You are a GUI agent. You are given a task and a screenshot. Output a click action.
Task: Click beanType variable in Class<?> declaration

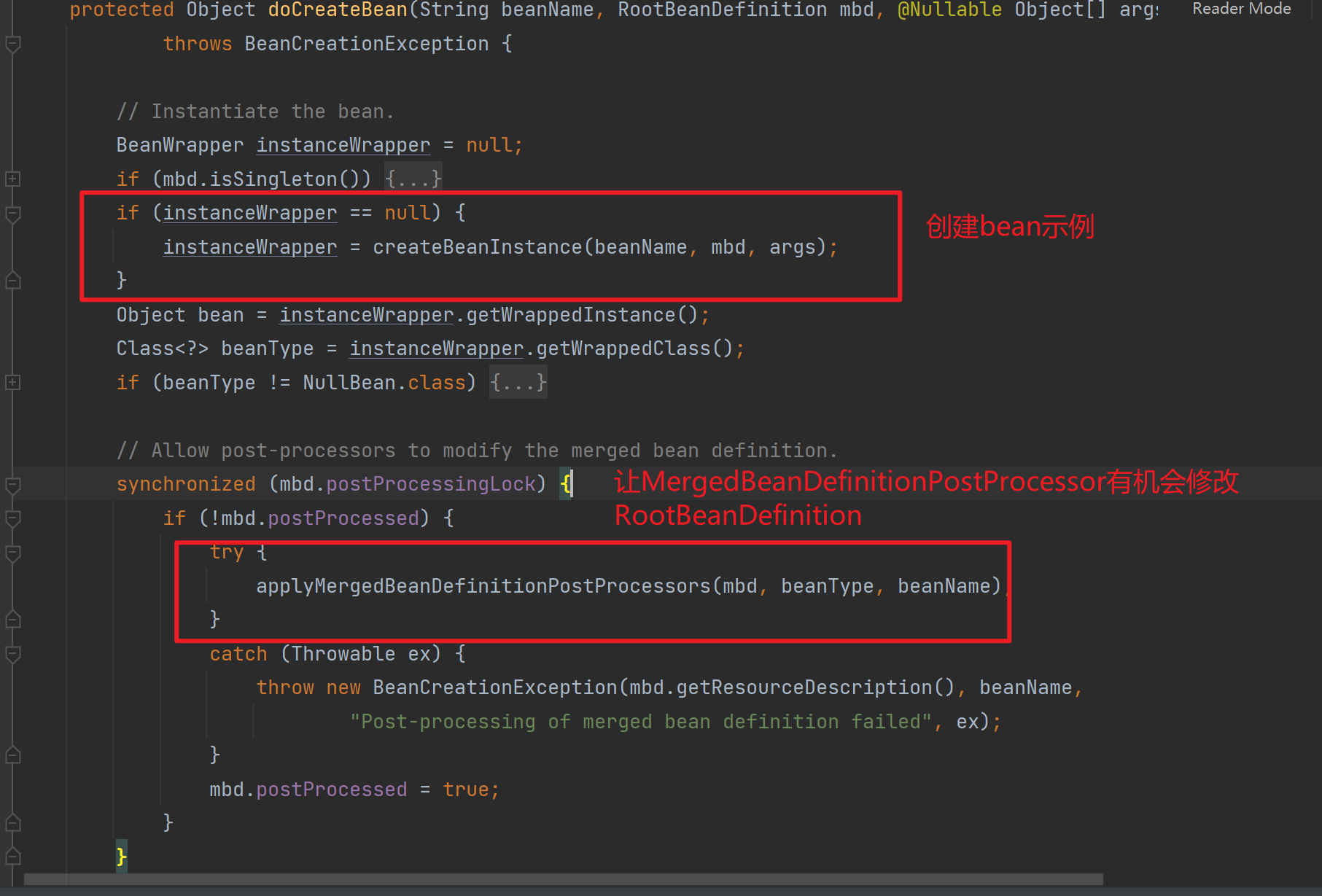(268, 348)
